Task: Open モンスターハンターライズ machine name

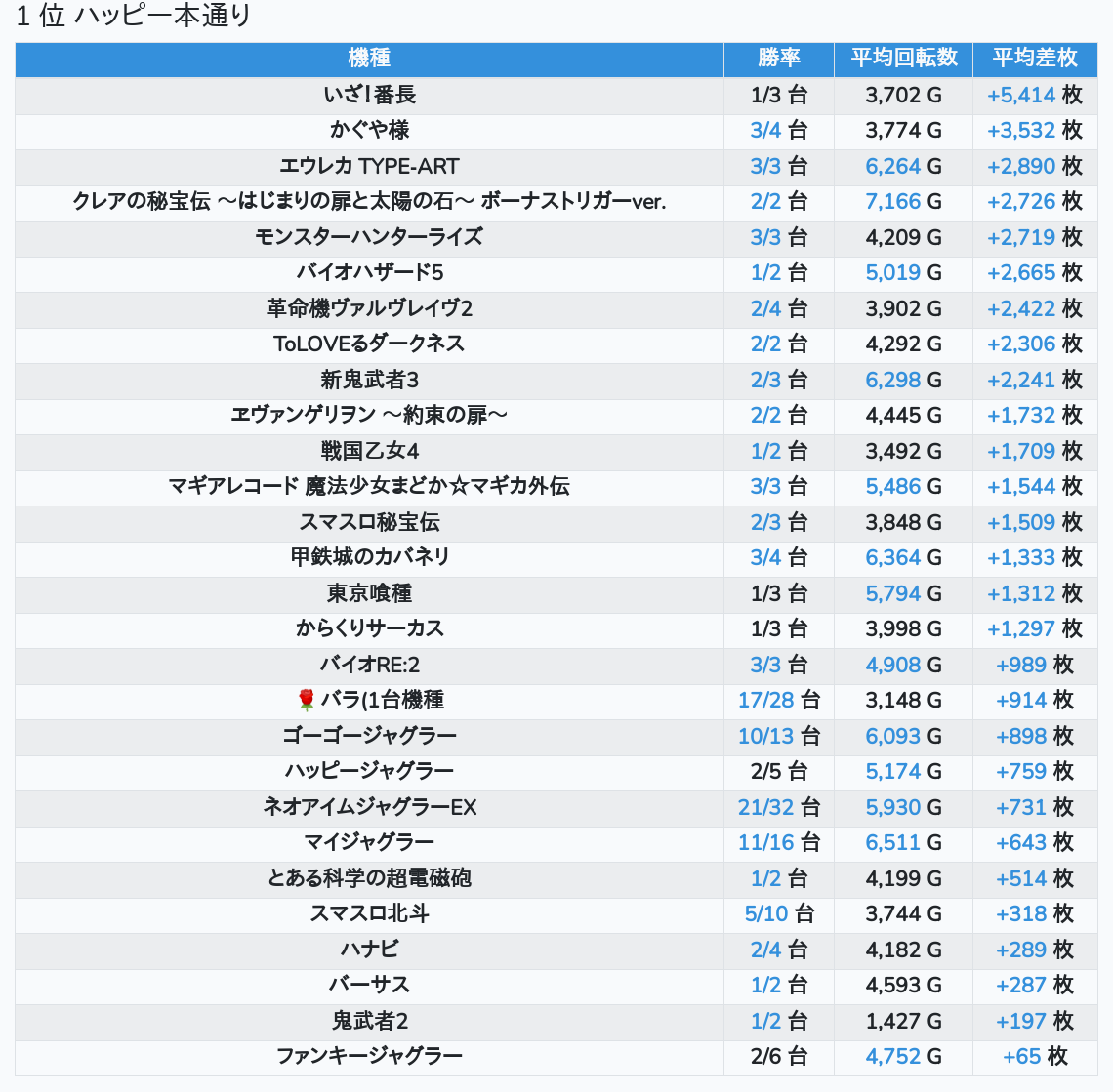Action: (x=369, y=237)
